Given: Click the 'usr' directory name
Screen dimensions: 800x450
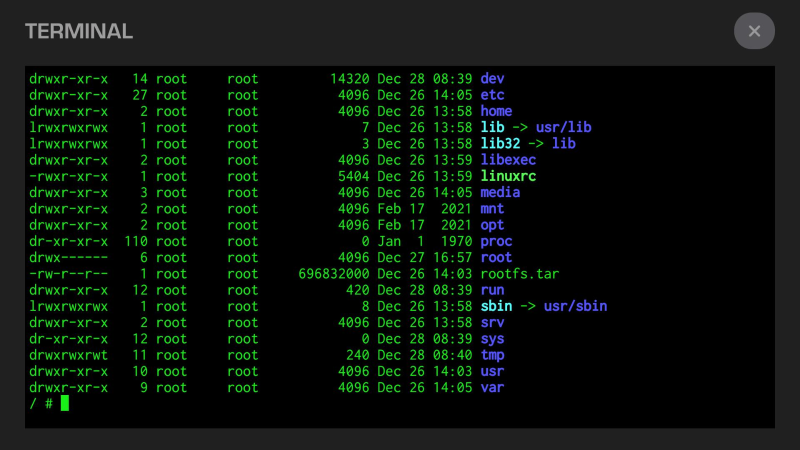Looking at the screenshot, I should pyautogui.click(x=492, y=371).
